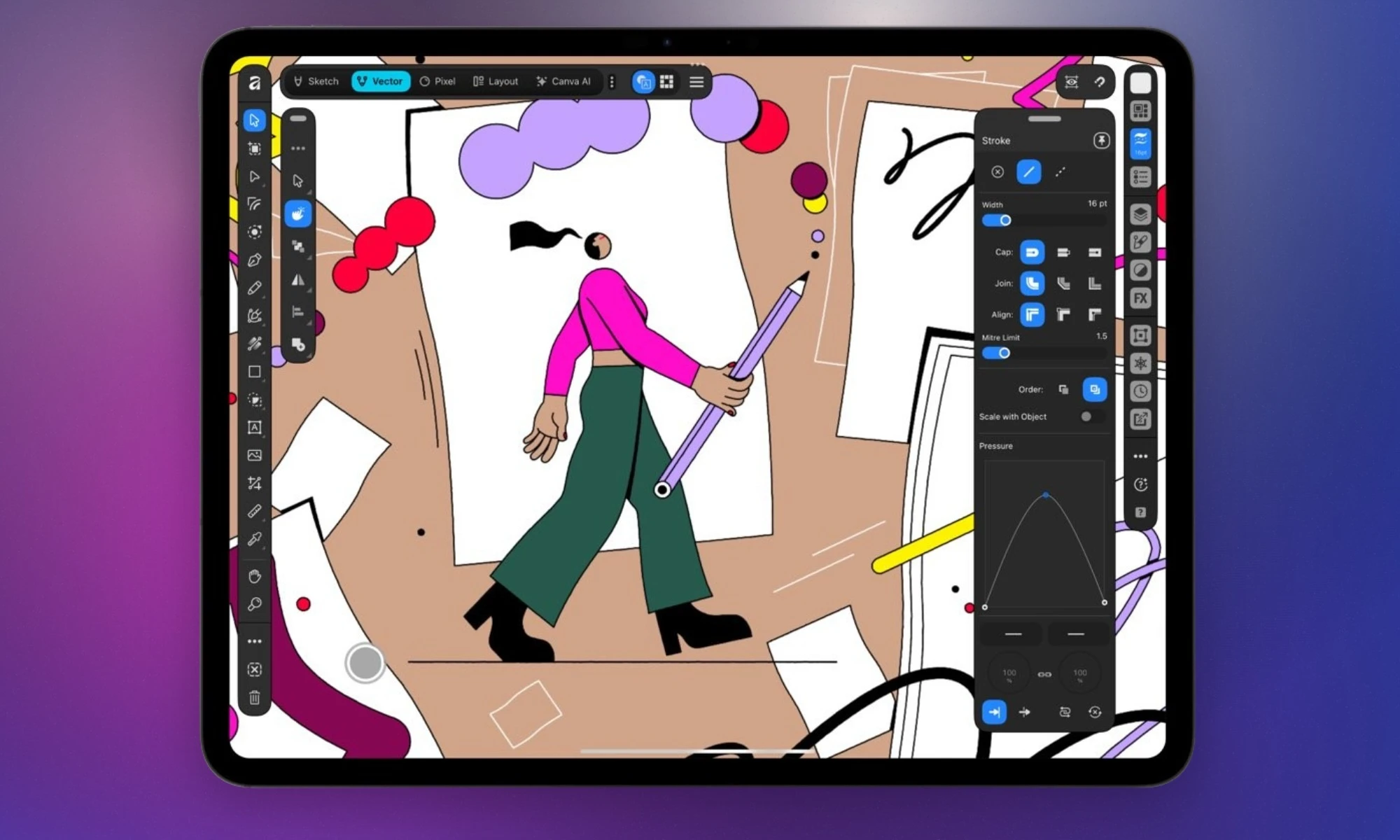The image size is (1400, 840).
Task: Adjust the Mitre Limit slider
Action: 1044,353
